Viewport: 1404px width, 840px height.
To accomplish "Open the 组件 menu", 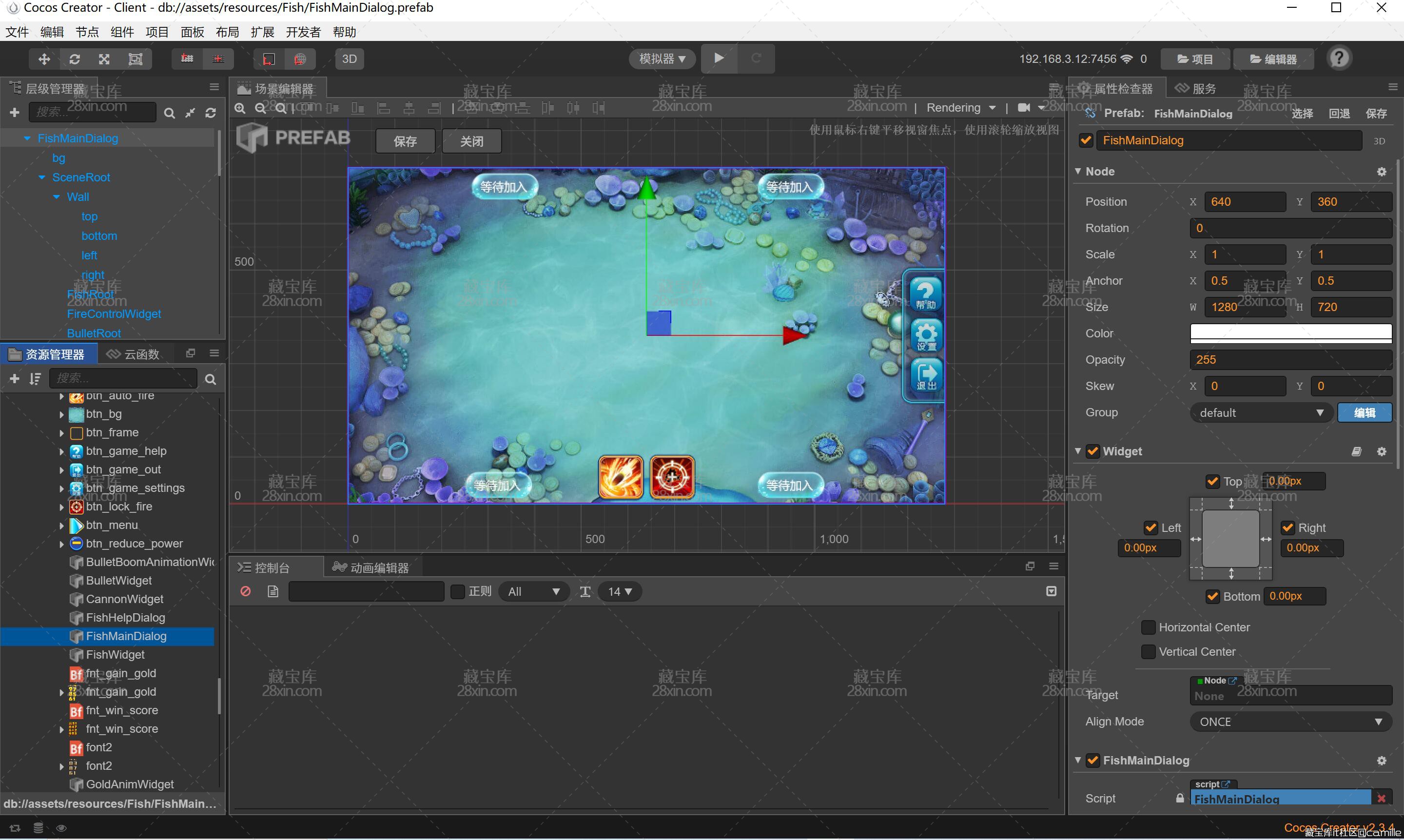I will click(122, 32).
